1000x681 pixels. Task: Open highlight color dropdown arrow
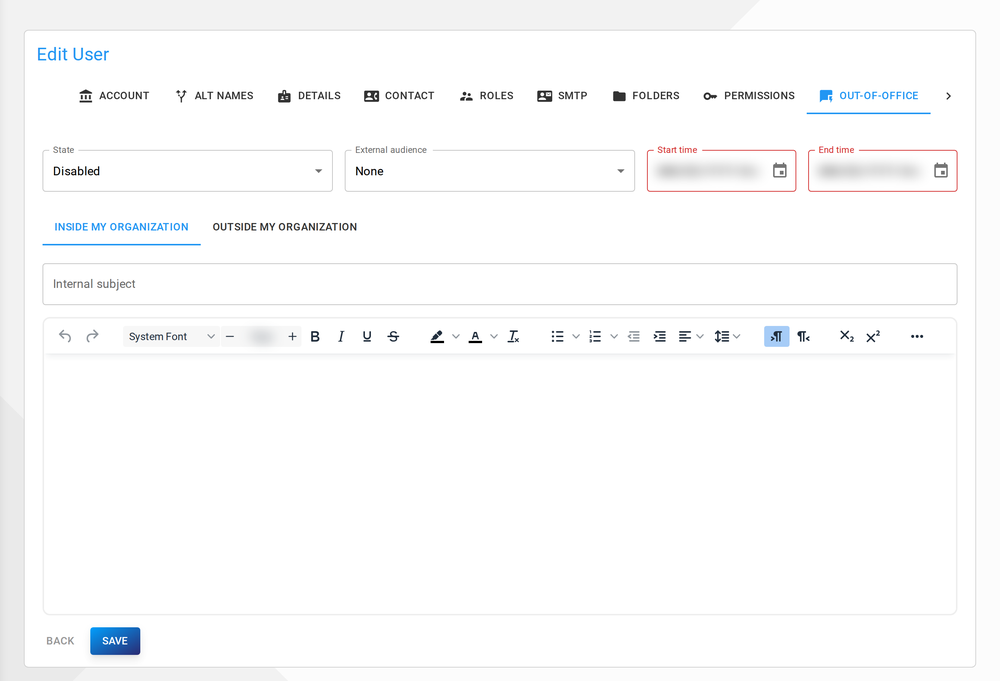pos(455,336)
